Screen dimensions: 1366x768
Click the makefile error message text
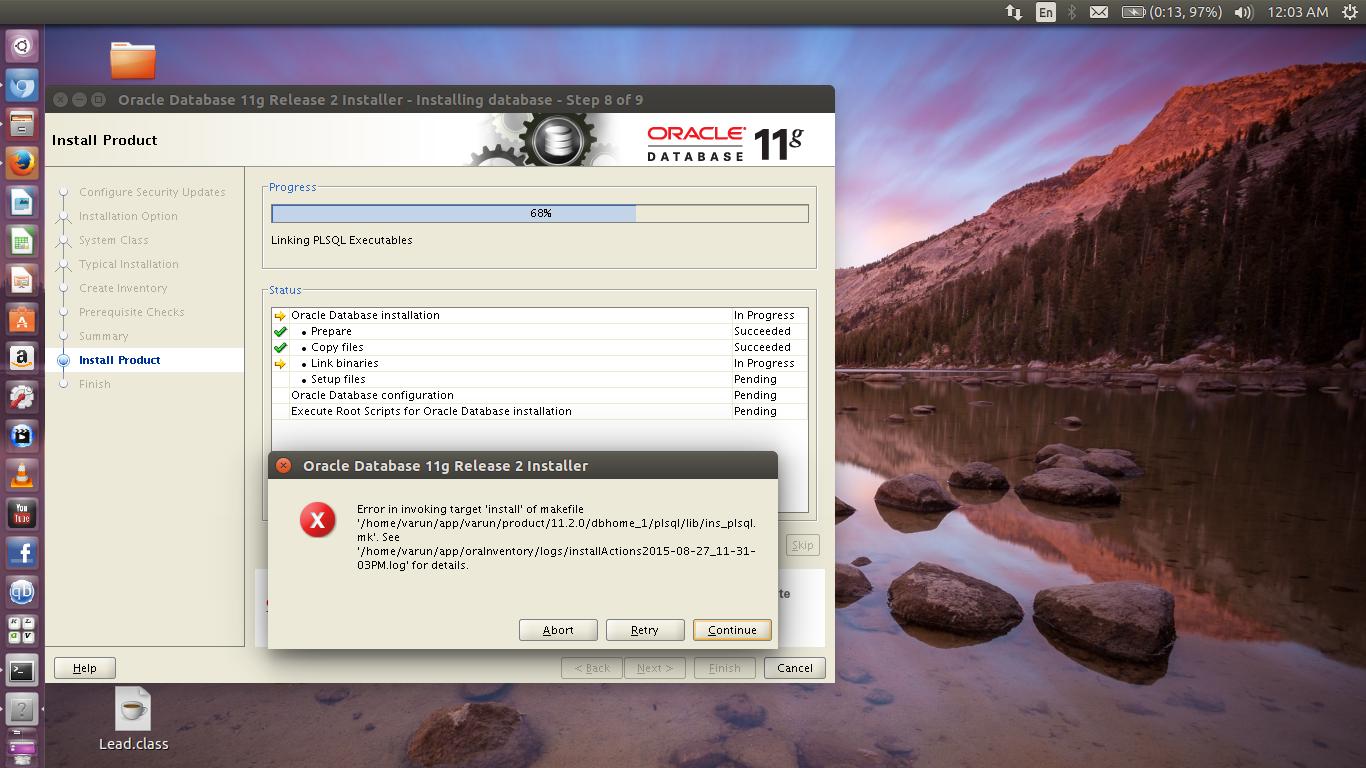(x=556, y=537)
